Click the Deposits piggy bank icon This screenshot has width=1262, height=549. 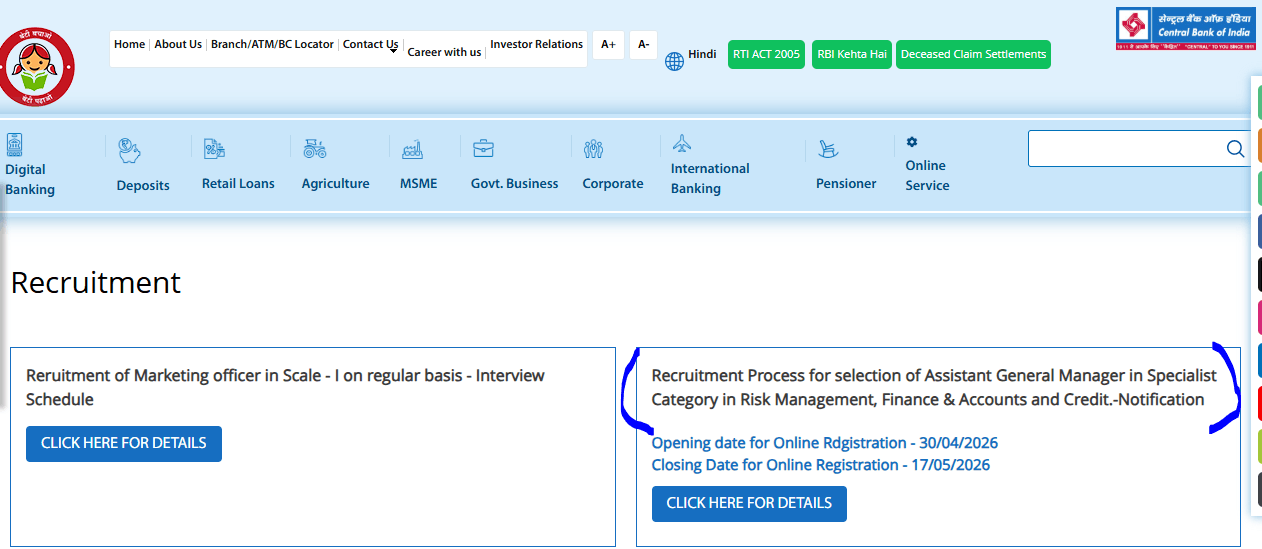click(x=129, y=150)
